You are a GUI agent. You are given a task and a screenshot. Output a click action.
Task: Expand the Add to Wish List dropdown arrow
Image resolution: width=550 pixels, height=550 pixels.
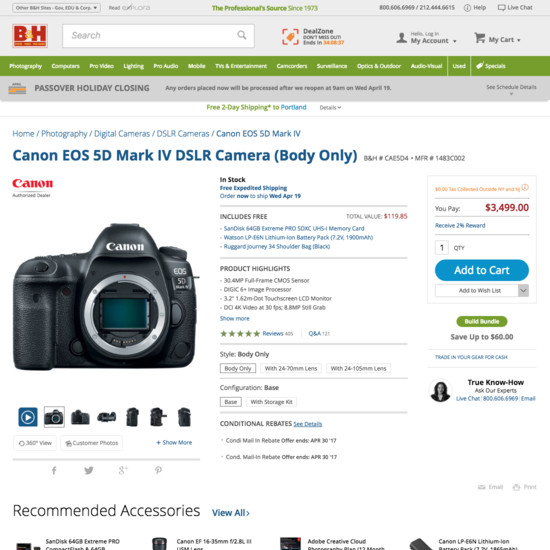click(x=523, y=290)
